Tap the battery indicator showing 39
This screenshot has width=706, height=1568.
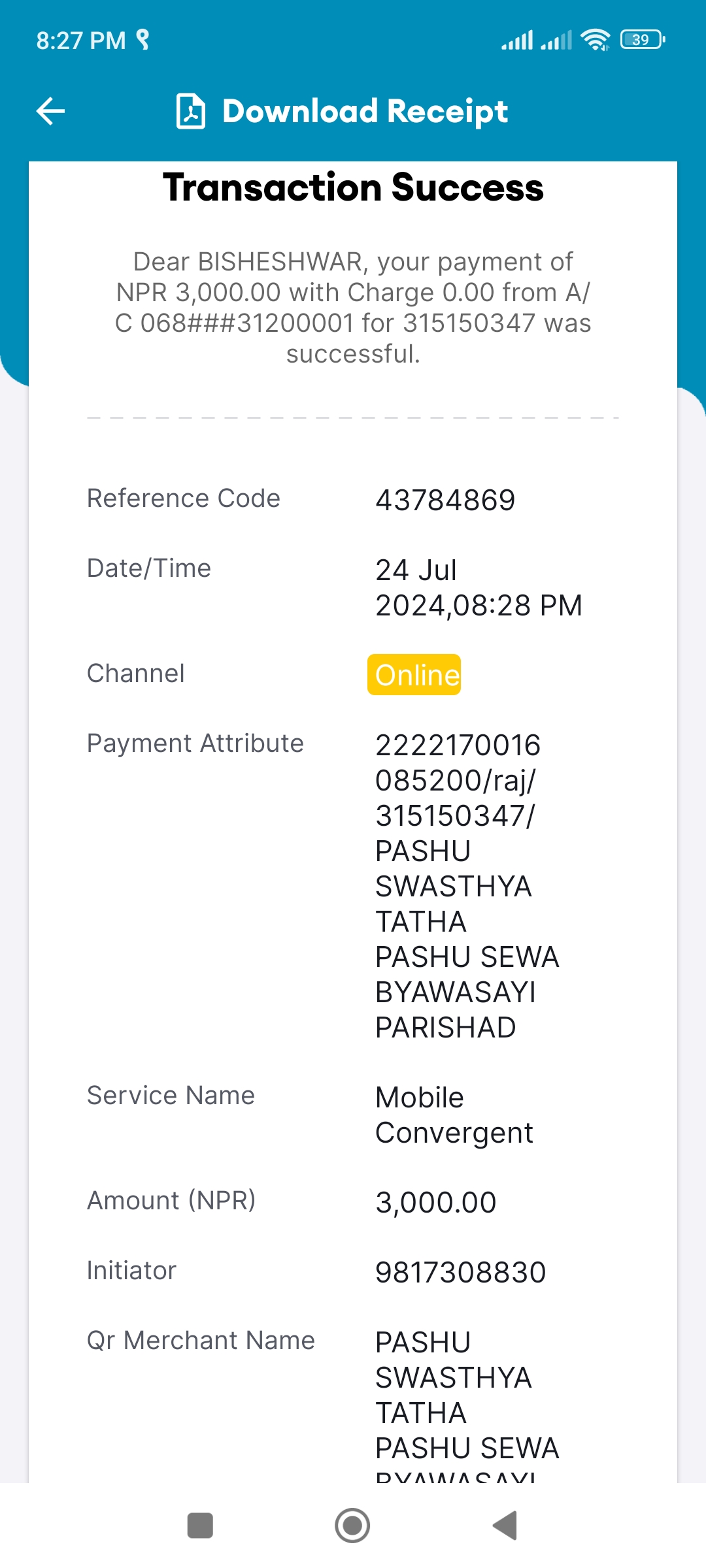(x=643, y=40)
